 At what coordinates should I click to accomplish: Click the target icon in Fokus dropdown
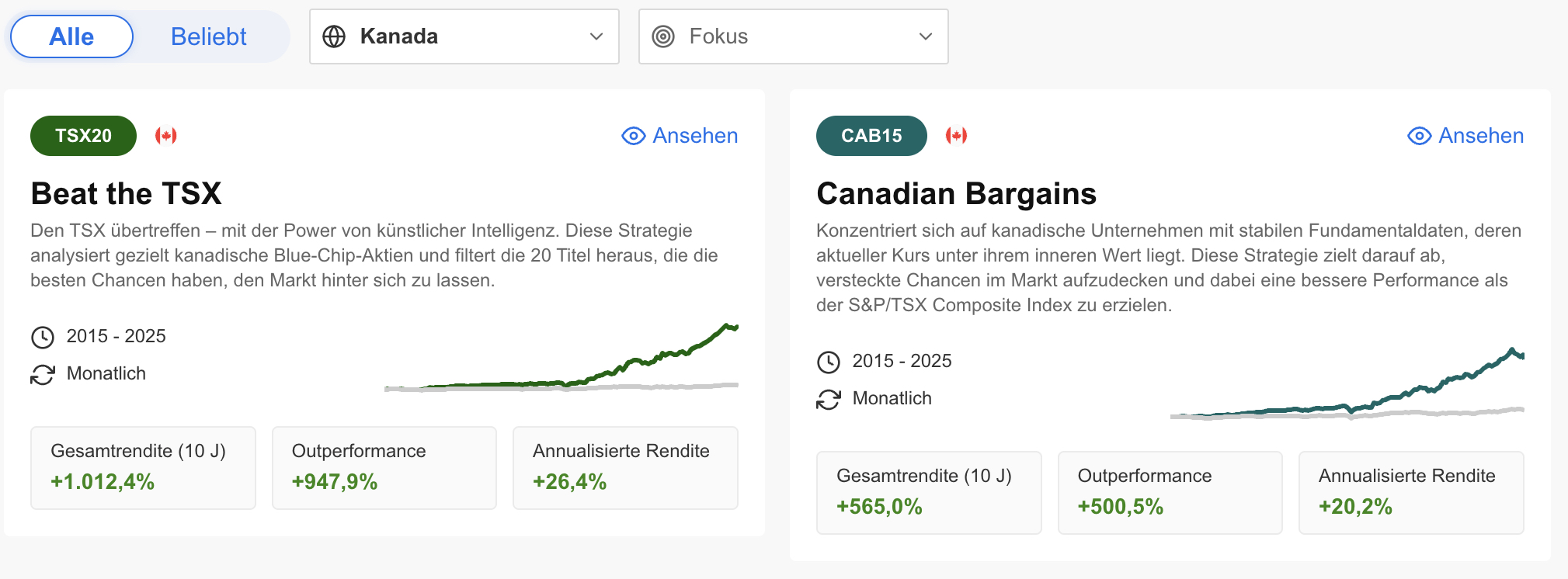click(663, 36)
